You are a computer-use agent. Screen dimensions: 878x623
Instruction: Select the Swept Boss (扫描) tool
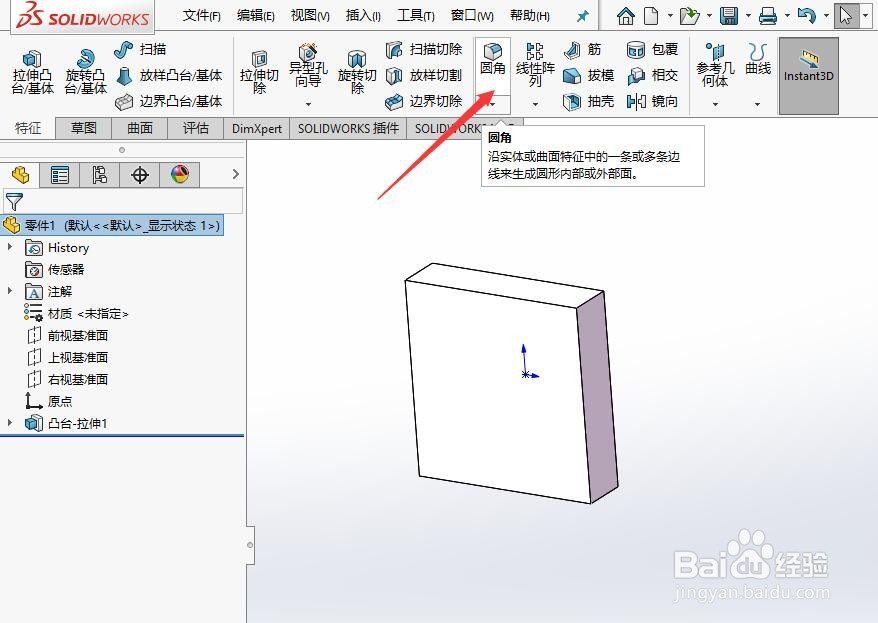click(140, 49)
